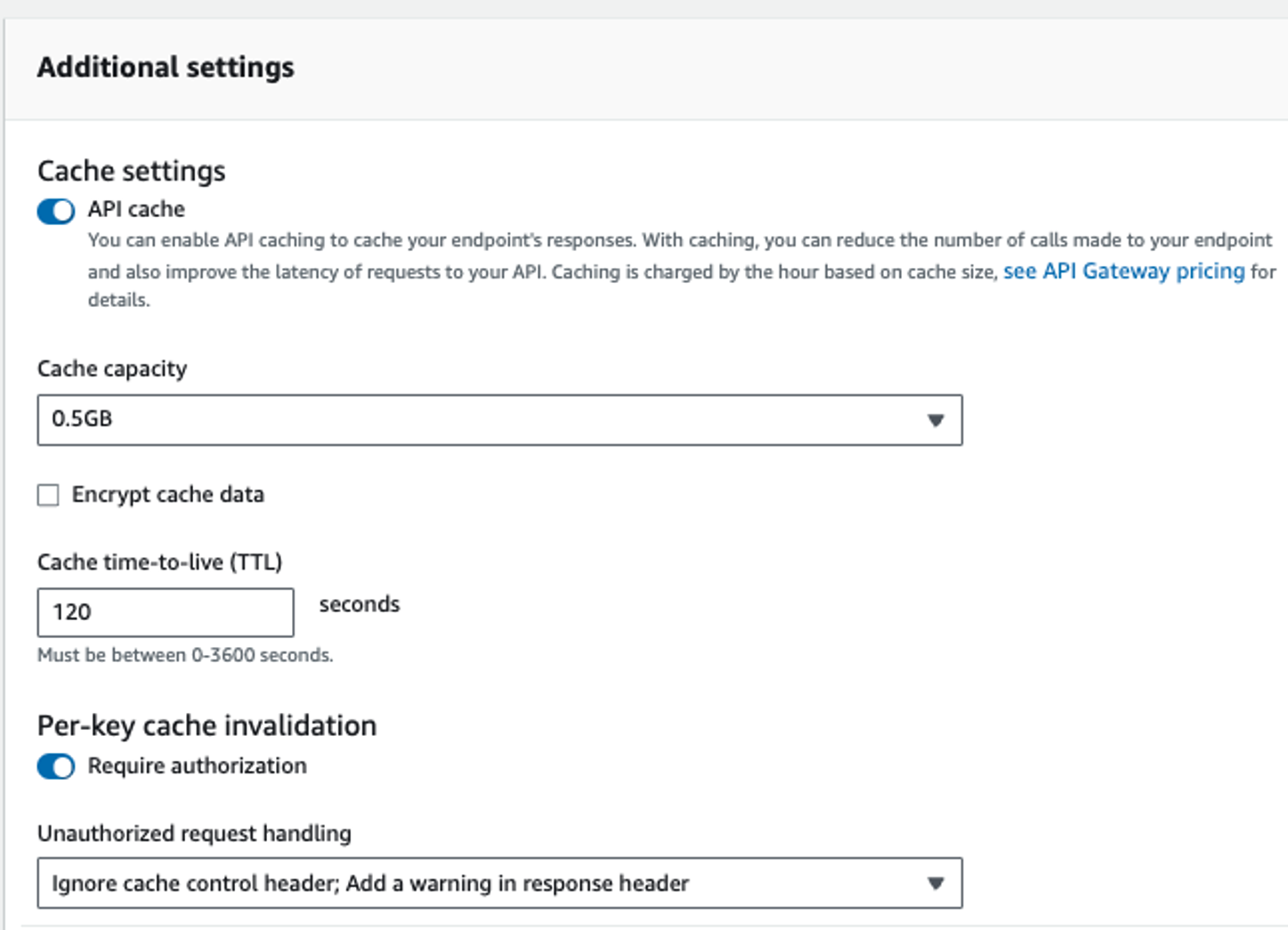Viewport: 1288px width, 930px height.
Task: Click the Cache capacity dropdown arrow icon
Action: point(935,420)
